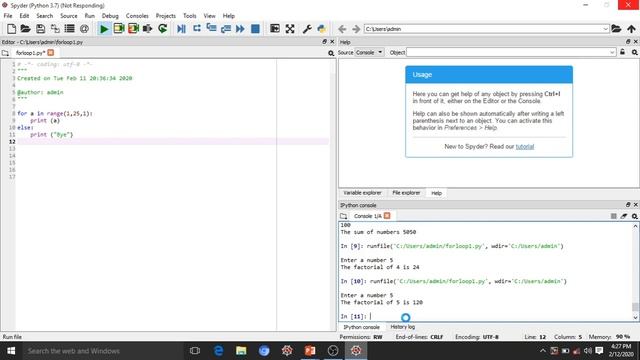
Task: Maximize current pane icon
Action: [275, 29]
